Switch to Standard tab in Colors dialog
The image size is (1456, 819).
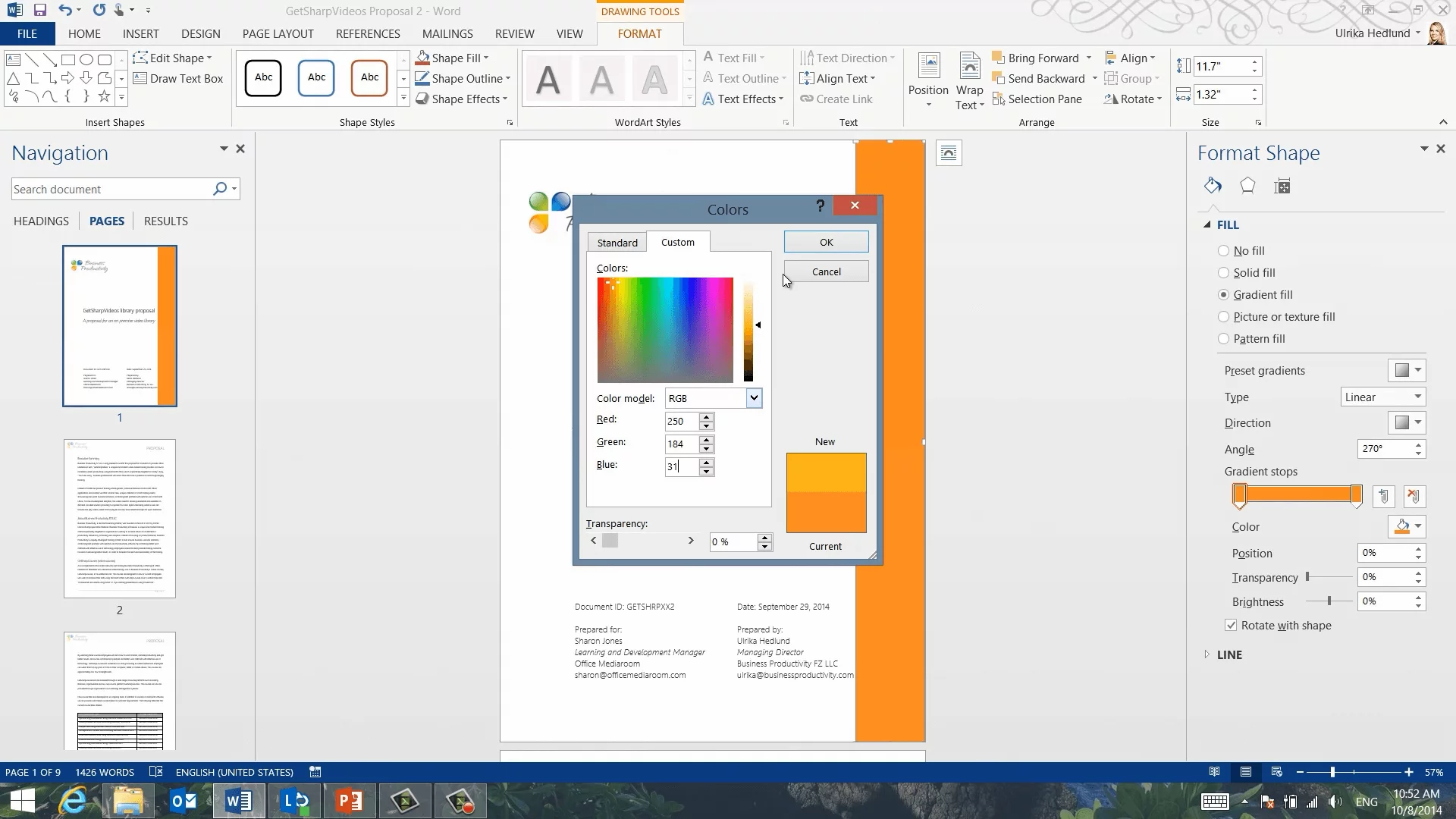click(x=617, y=243)
